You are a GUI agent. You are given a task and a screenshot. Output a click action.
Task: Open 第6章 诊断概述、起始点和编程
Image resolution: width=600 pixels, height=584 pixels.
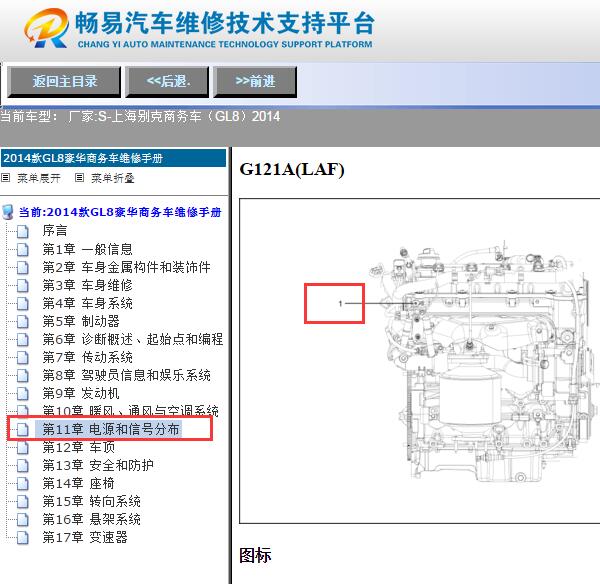pos(132,339)
